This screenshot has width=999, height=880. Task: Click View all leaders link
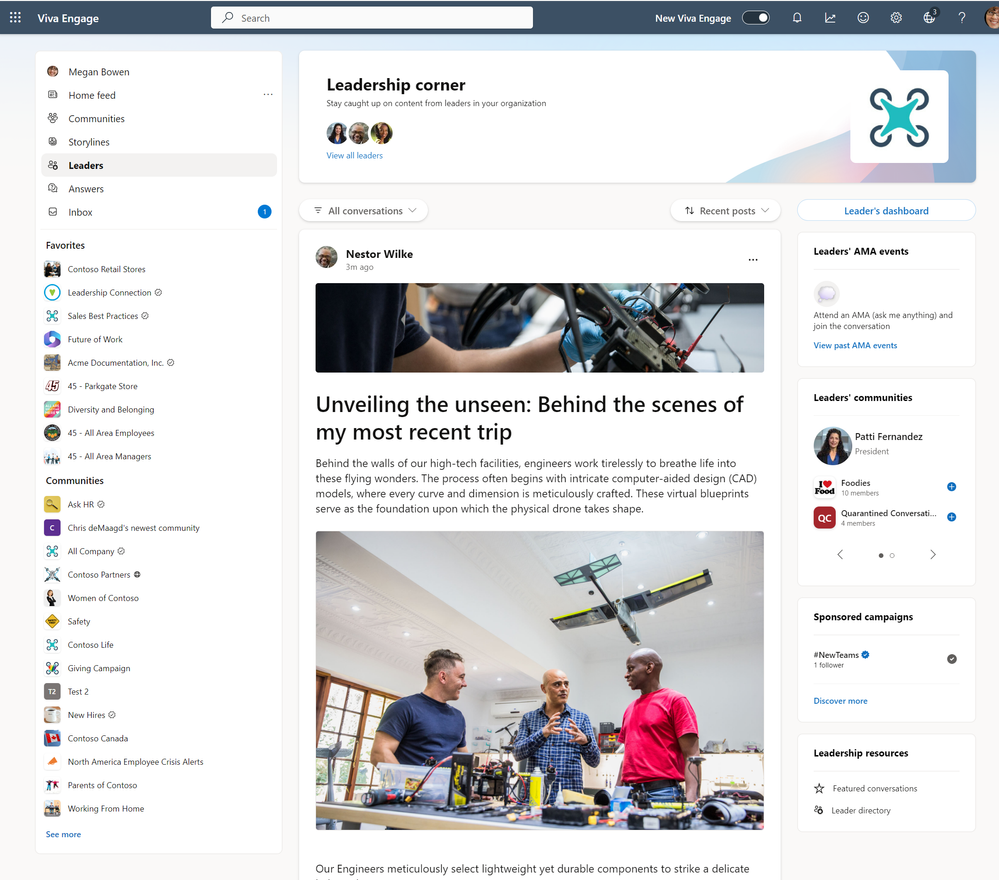[x=354, y=155]
